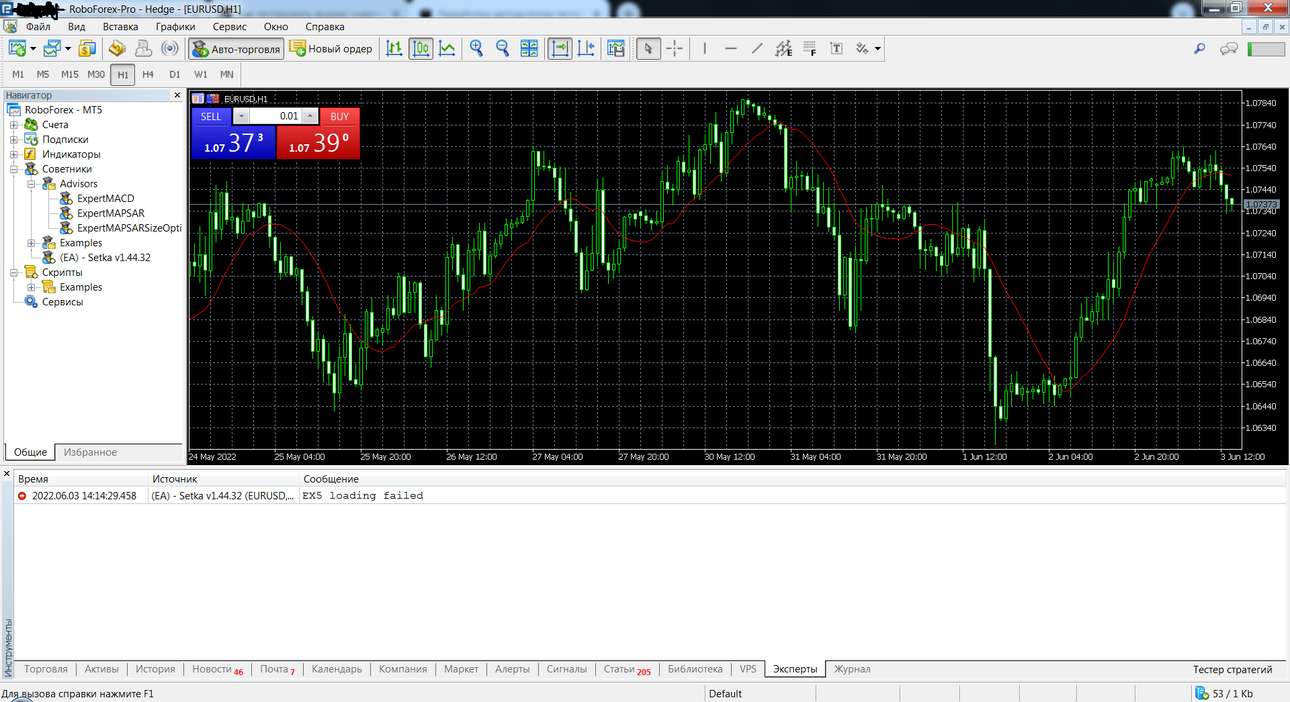Select the crosshair tool
This screenshot has height=702, width=1290.
[675, 48]
